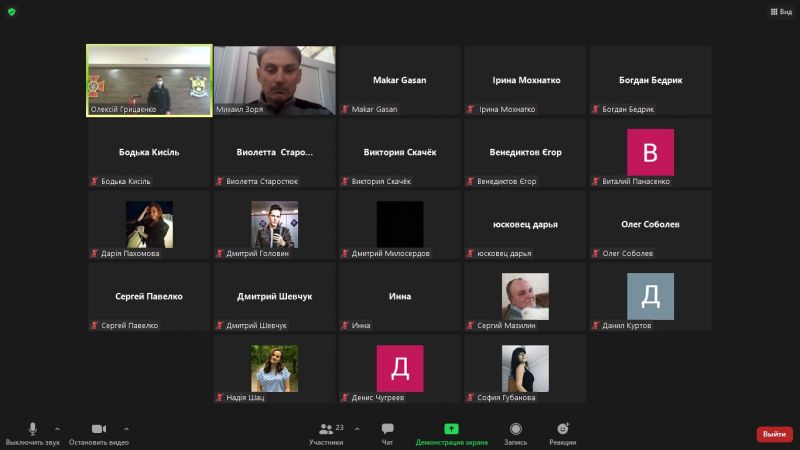
Task: Click the Инна large name text
Action: point(400,296)
